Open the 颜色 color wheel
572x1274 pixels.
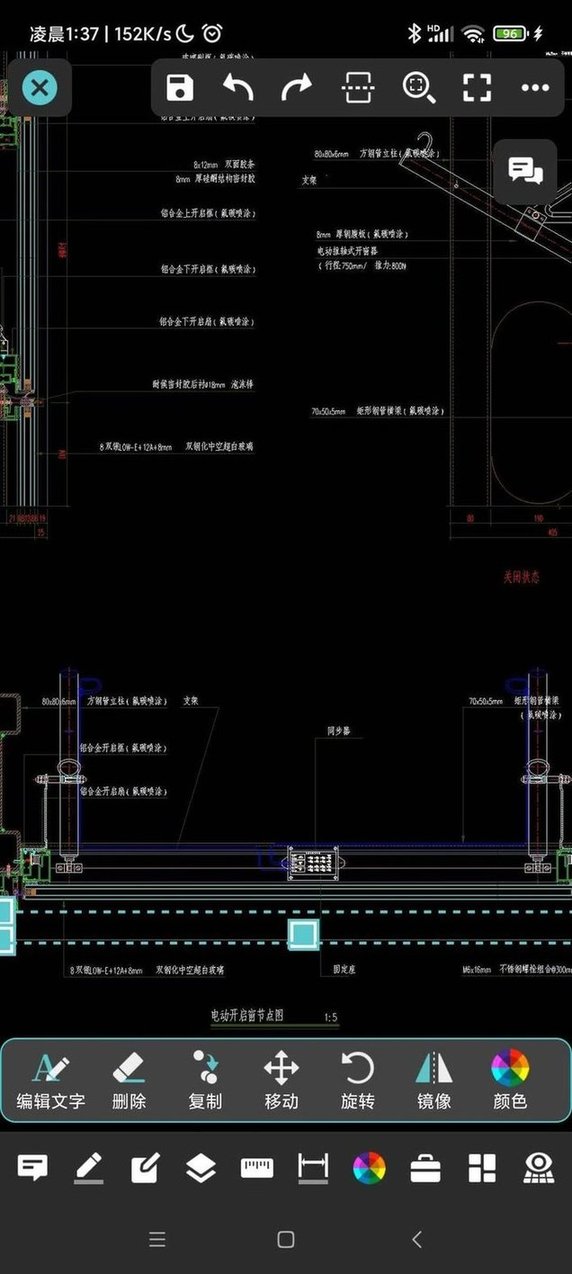(510, 1080)
